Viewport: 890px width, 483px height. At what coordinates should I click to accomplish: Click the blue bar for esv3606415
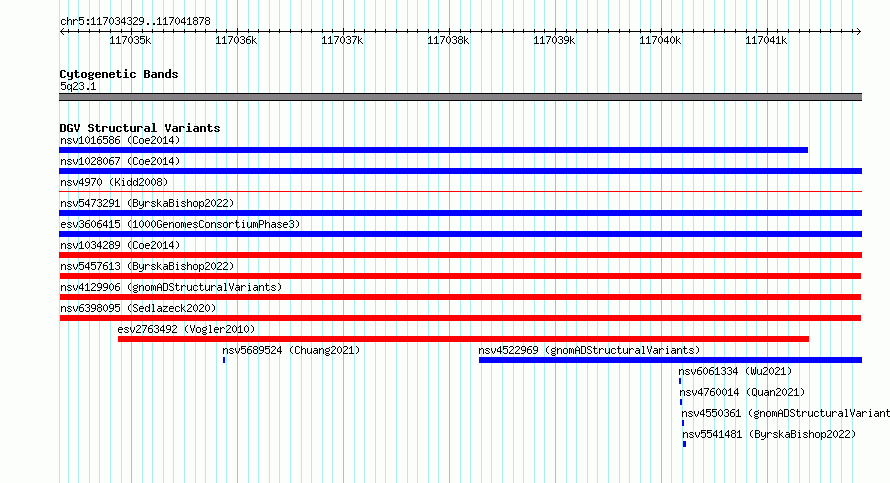(460, 234)
